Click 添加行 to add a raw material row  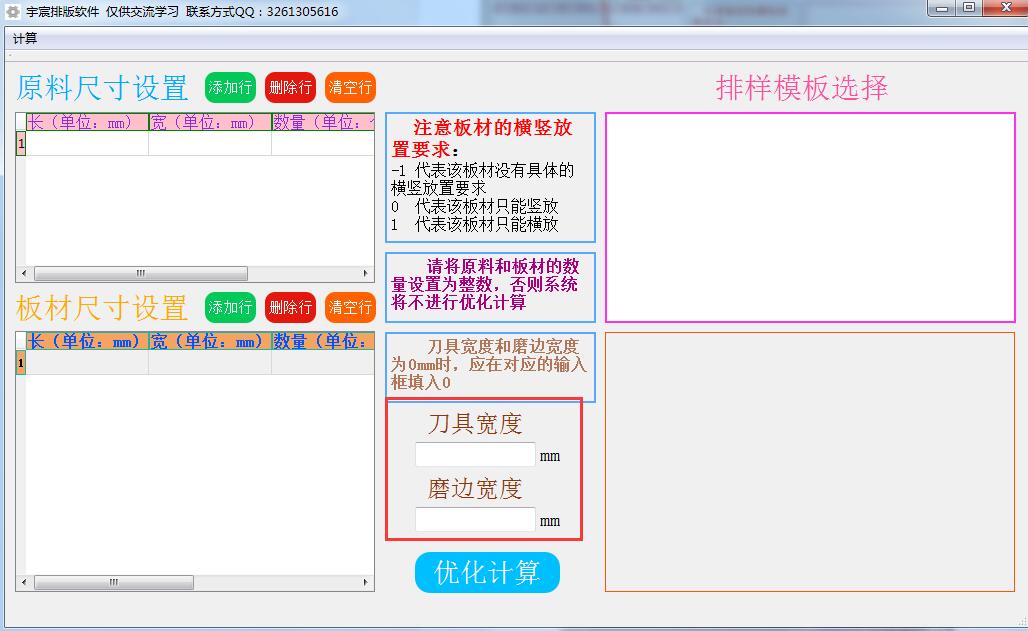coord(230,88)
